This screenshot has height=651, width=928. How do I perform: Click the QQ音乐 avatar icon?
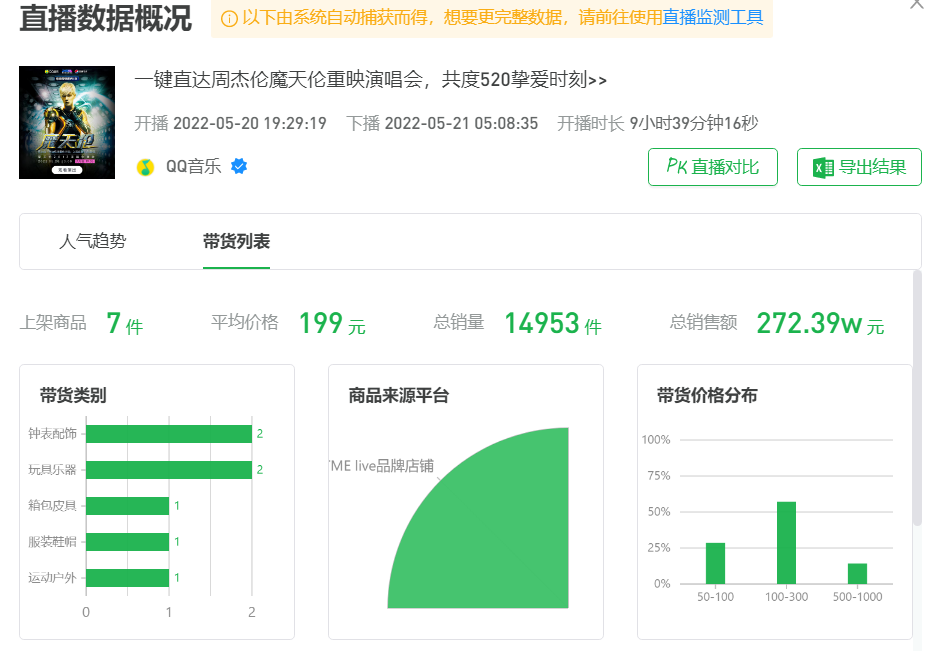coord(146,167)
